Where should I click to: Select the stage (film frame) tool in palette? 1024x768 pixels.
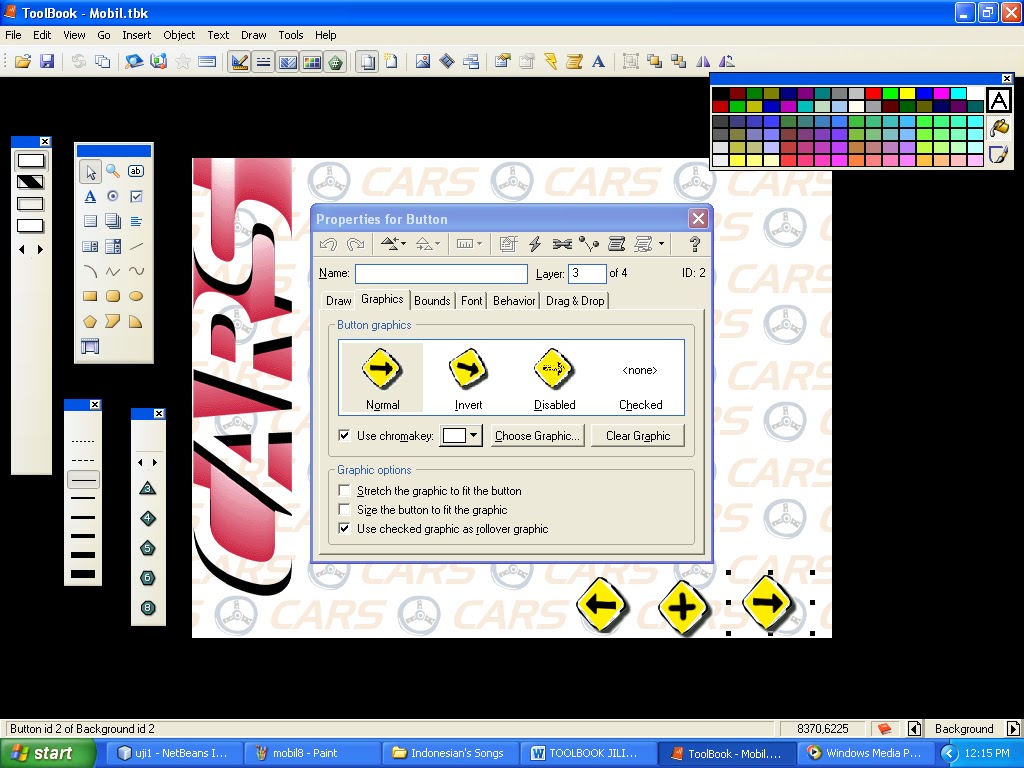click(90, 346)
